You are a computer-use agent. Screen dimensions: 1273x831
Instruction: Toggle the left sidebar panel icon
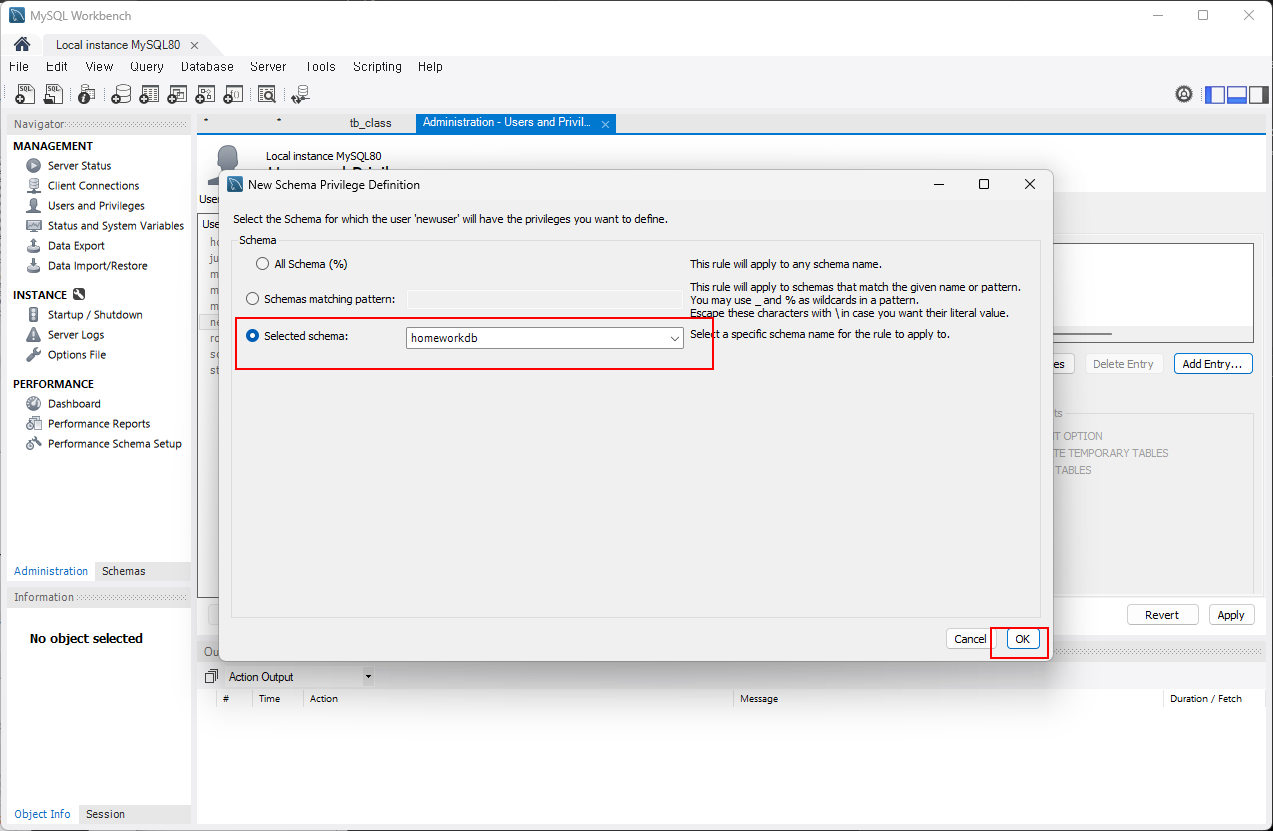tap(1215, 95)
